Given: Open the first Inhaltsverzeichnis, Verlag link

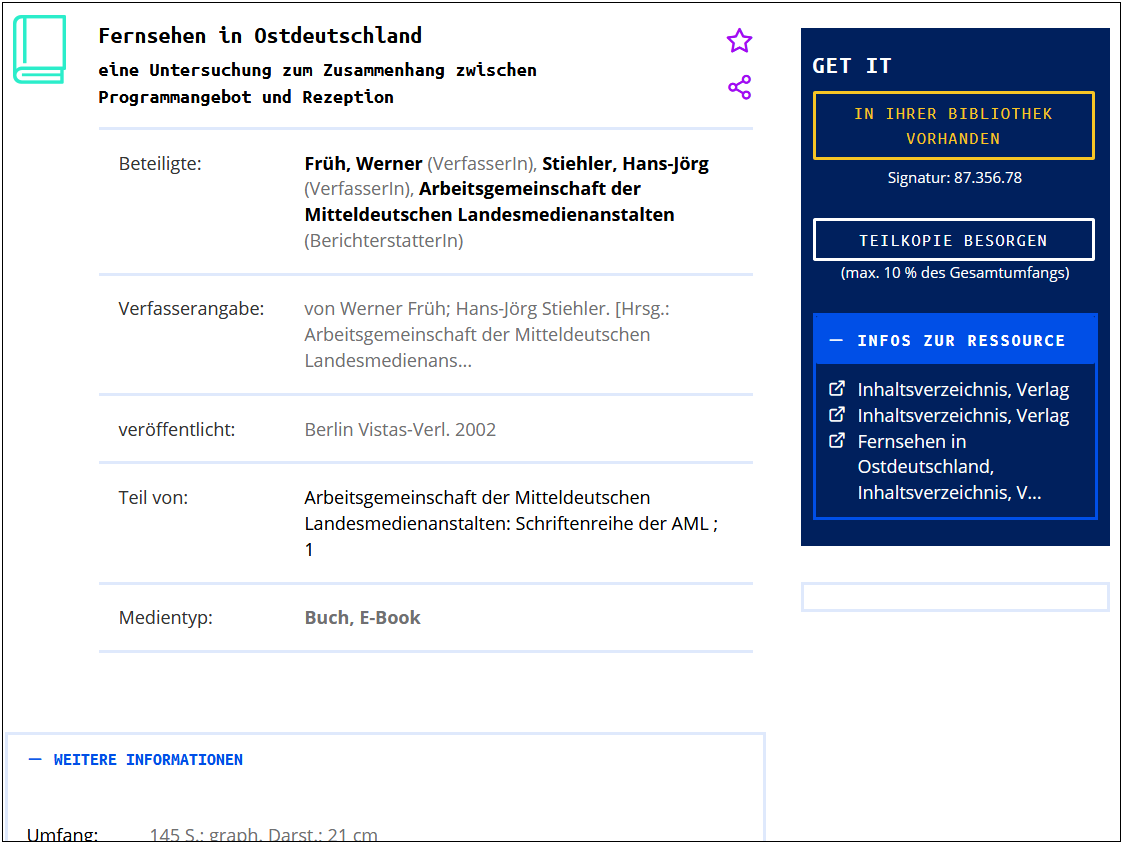Looking at the screenshot, I should (963, 389).
